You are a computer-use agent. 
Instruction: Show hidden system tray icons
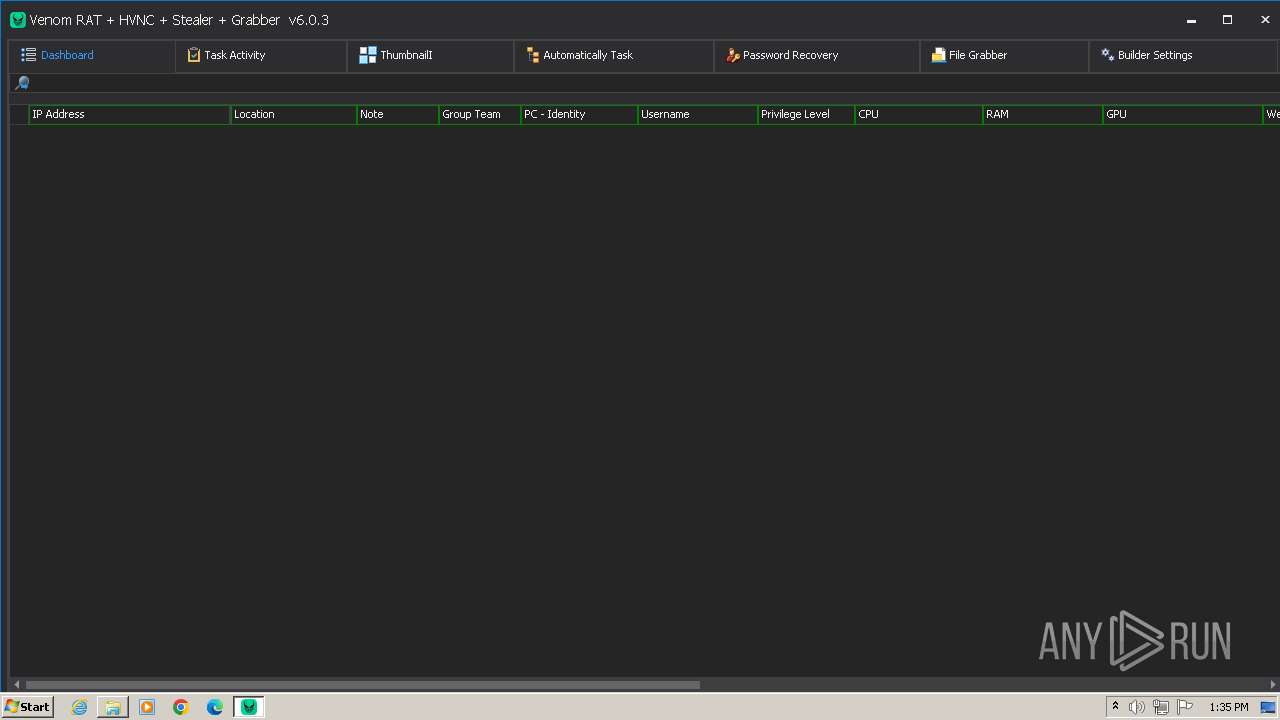pyautogui.click(x=1115, y=706)
